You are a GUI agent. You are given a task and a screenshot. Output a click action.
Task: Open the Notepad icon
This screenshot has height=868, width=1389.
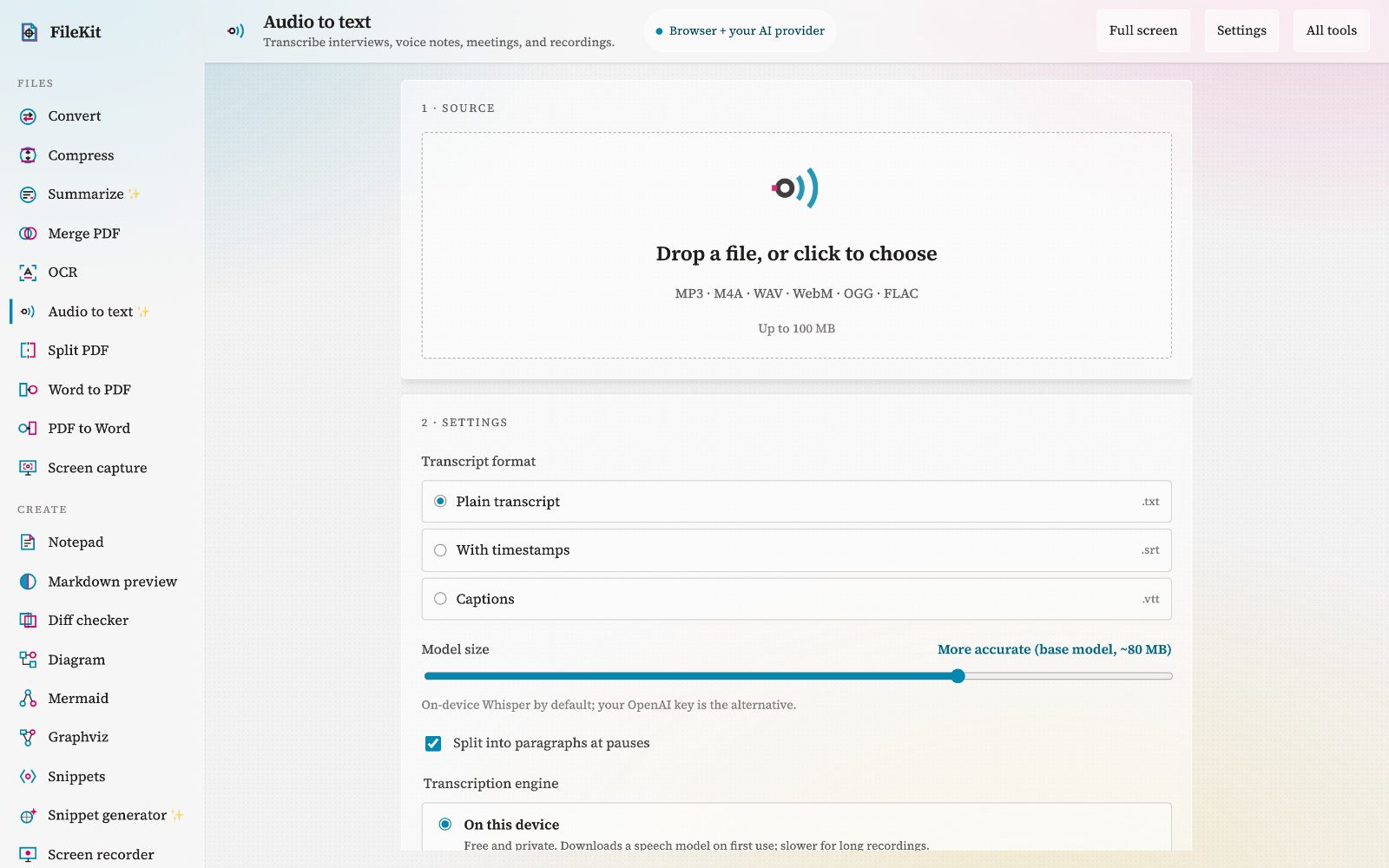pos(28,542)
